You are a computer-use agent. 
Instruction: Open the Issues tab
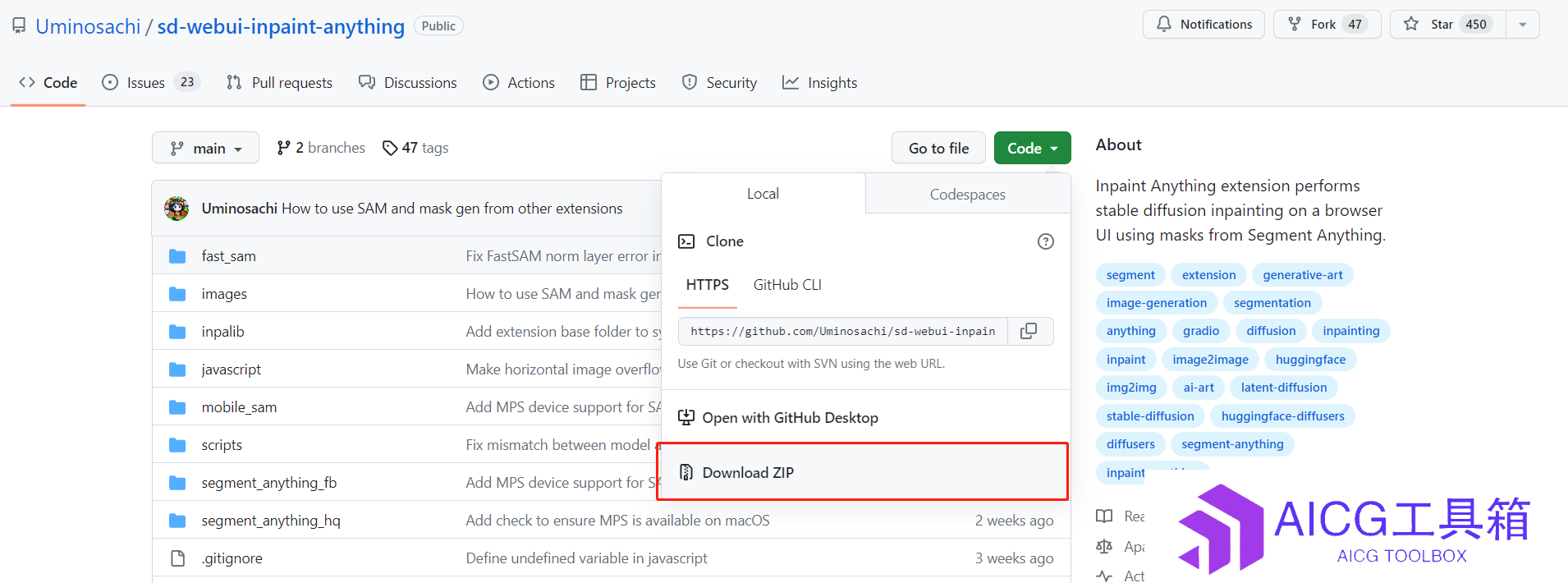pyautogui.click(x=151, y=83)
